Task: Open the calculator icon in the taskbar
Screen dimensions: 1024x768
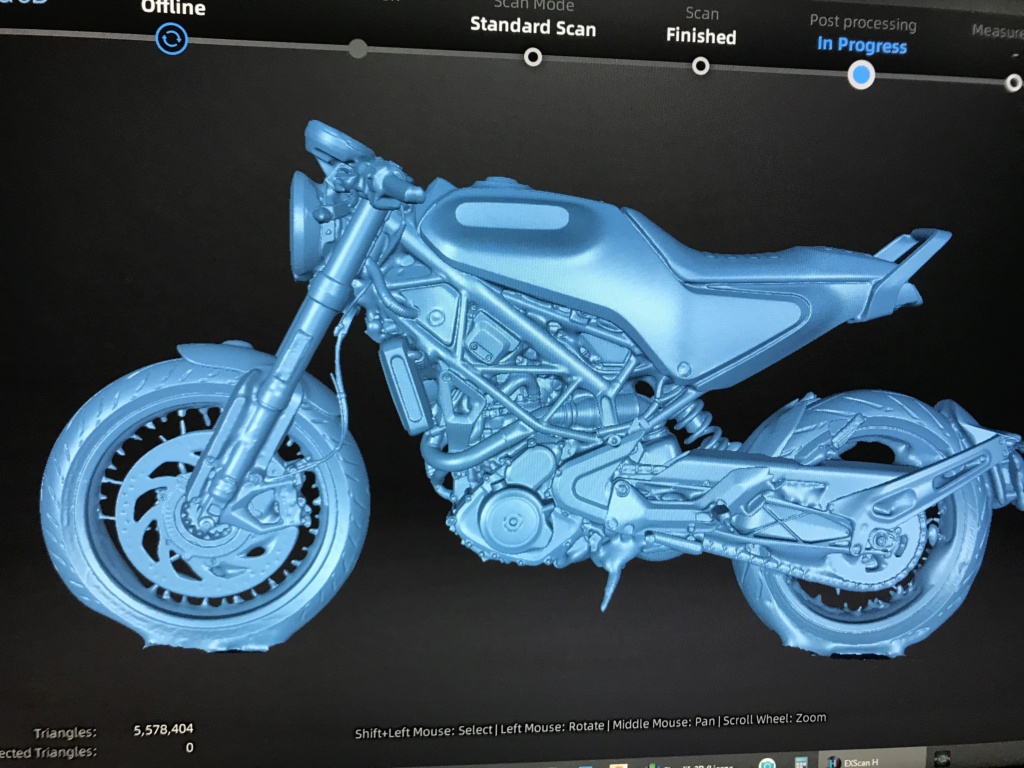Action: click(800, 762)
